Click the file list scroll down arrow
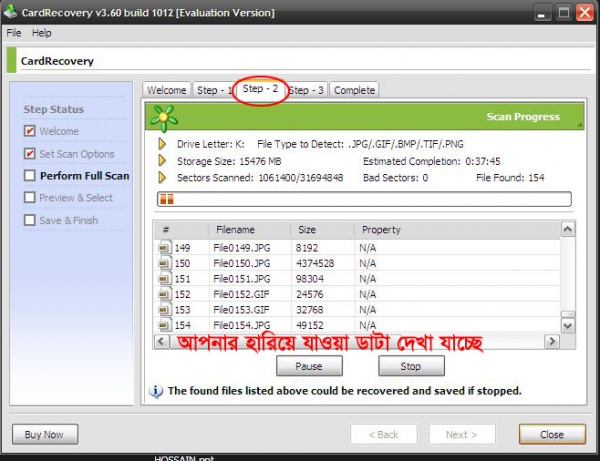 (568, 326)
